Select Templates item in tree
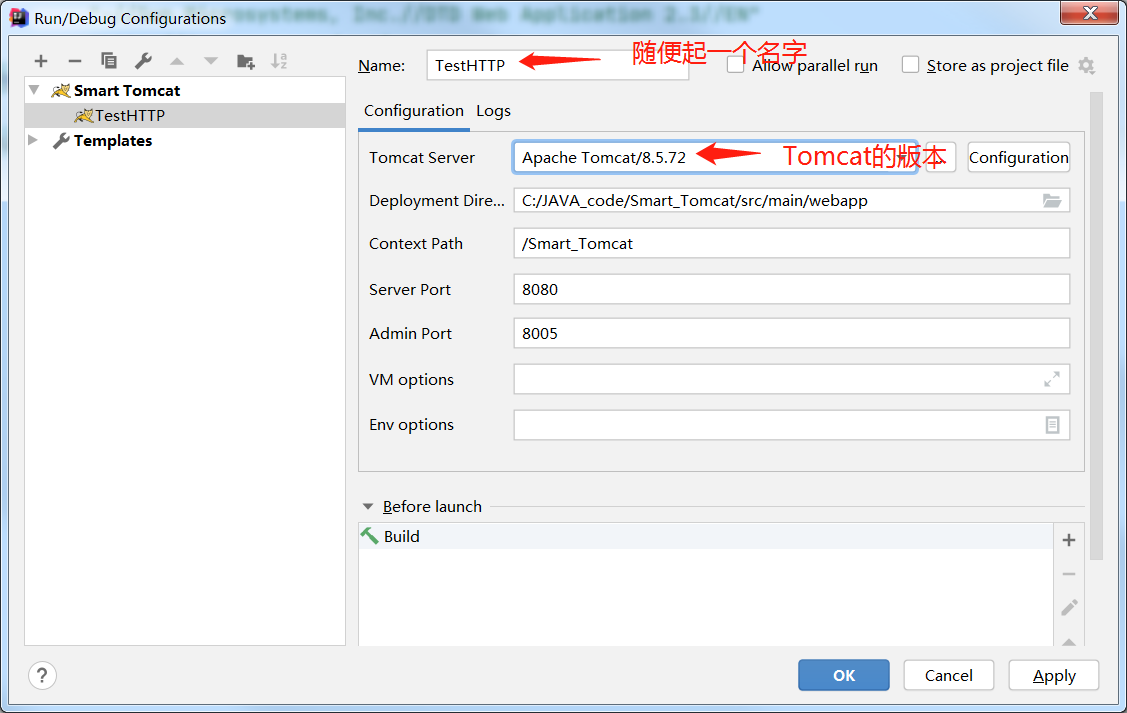This screenshot has width=1127, height=713. pyautogui.click(x=113, y=140)
